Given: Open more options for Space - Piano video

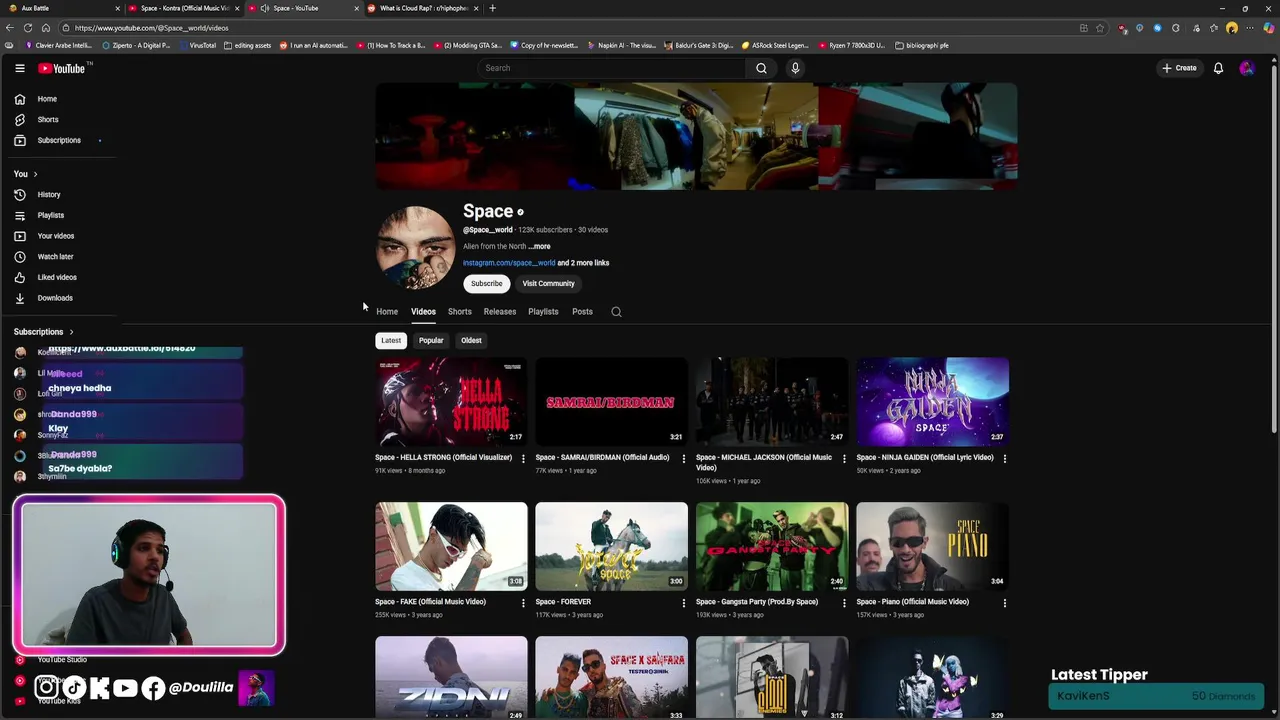Looking at the screenshot, I should click(x=1005, y=603).
